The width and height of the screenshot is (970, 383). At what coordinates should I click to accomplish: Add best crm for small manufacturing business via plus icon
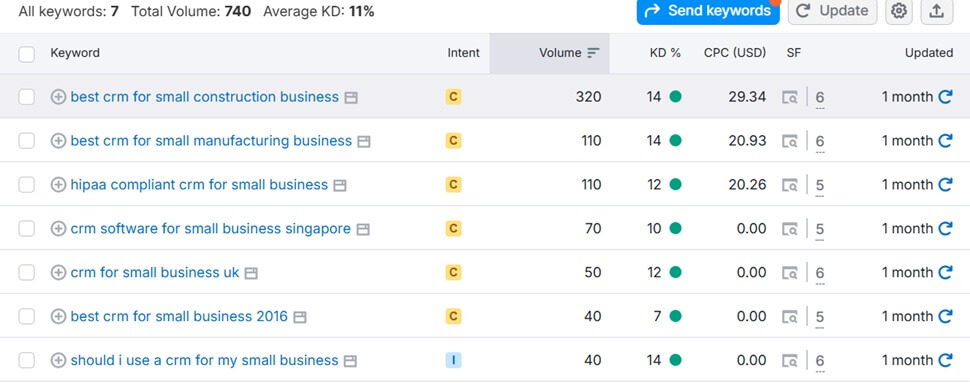58,141
